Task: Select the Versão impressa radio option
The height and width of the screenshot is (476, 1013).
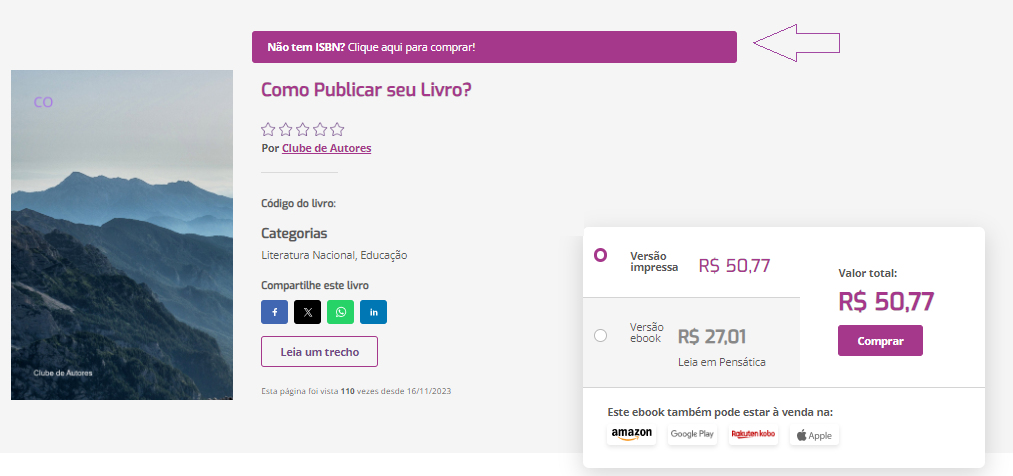Action: tap(600, 255)
